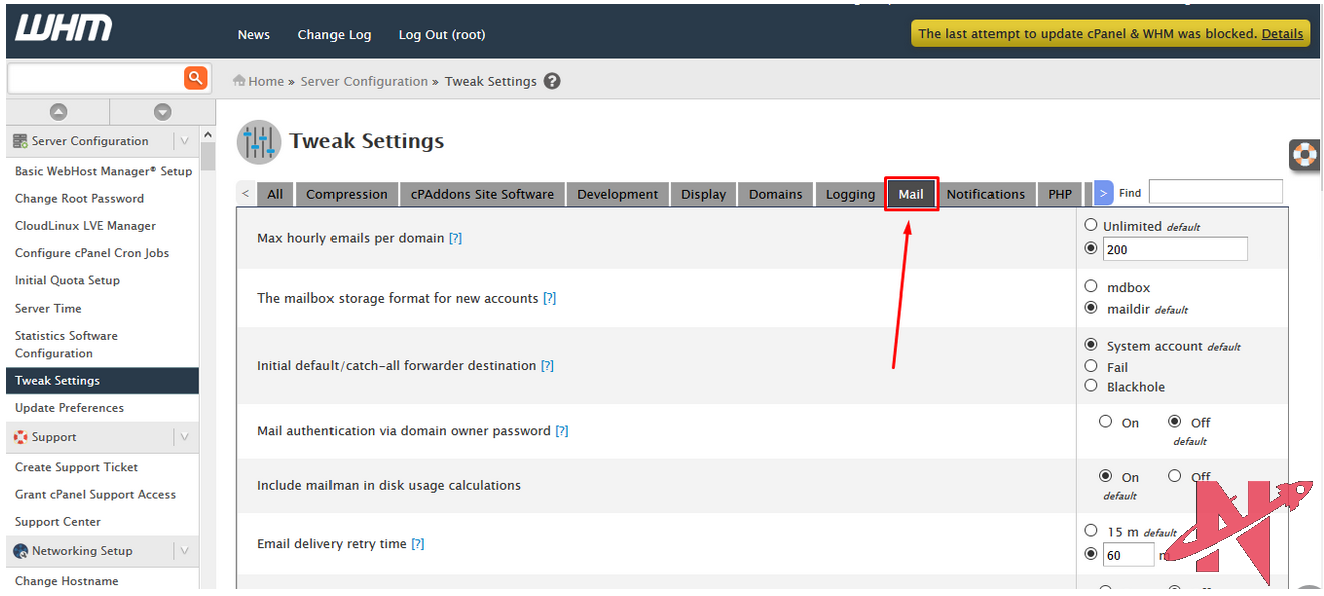Collapse the Networking Setup section

click(184, 551)
